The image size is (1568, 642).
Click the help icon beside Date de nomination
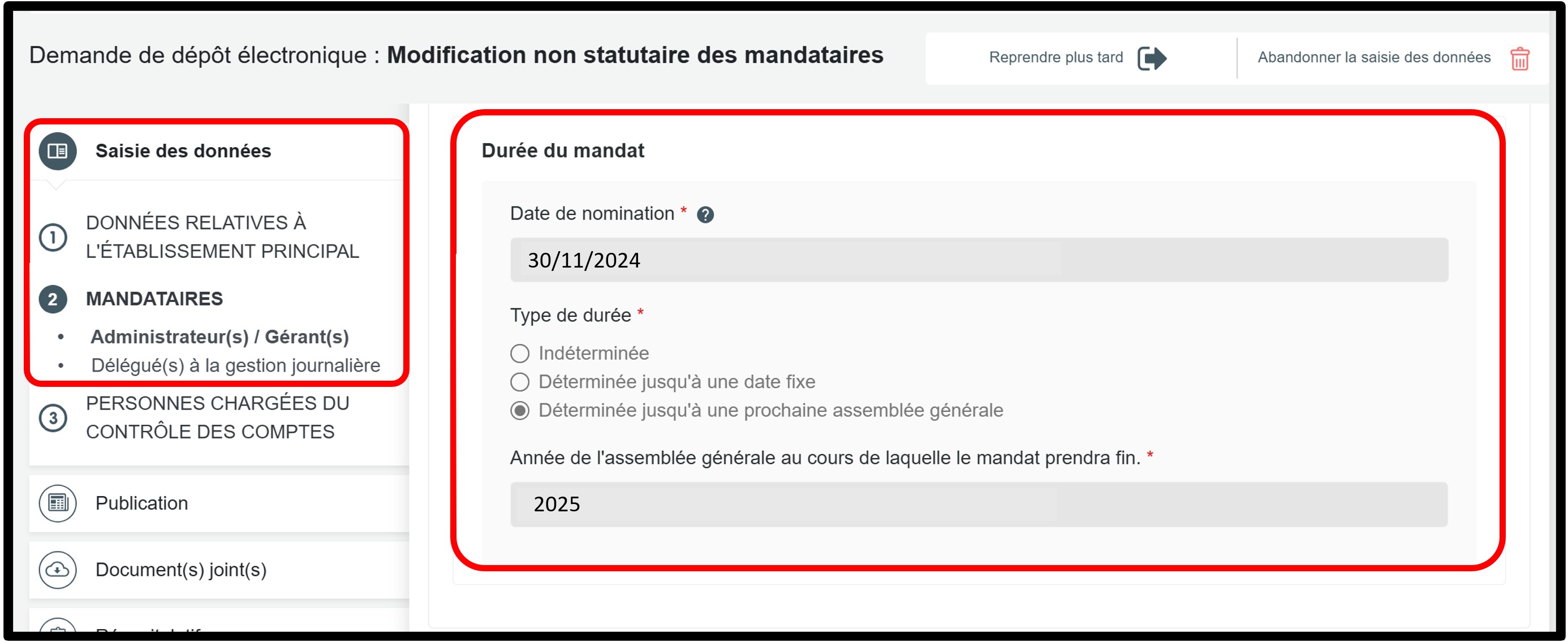[x=705, y=215]
